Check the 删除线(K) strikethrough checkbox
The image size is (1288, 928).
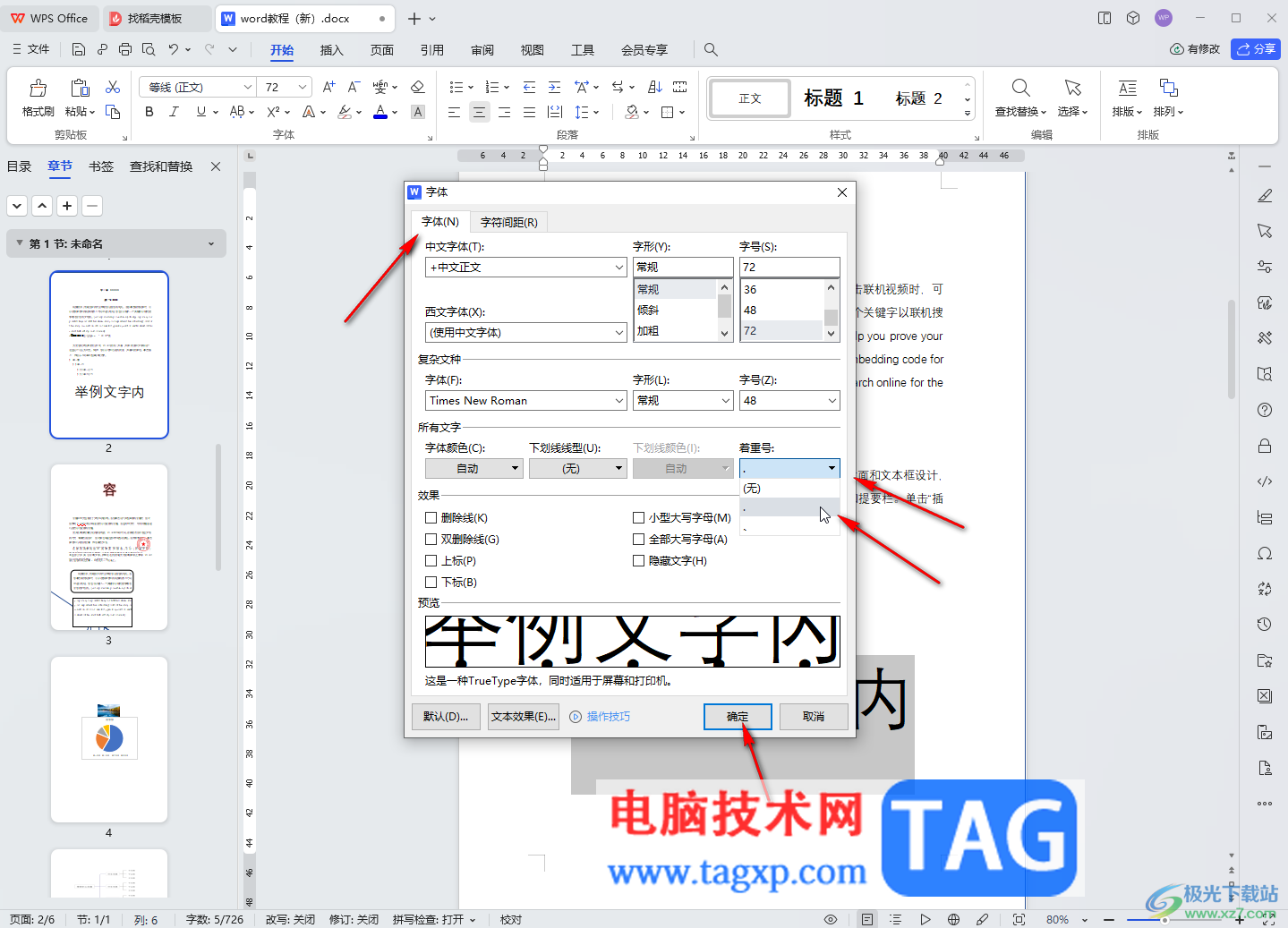(431, 517)
